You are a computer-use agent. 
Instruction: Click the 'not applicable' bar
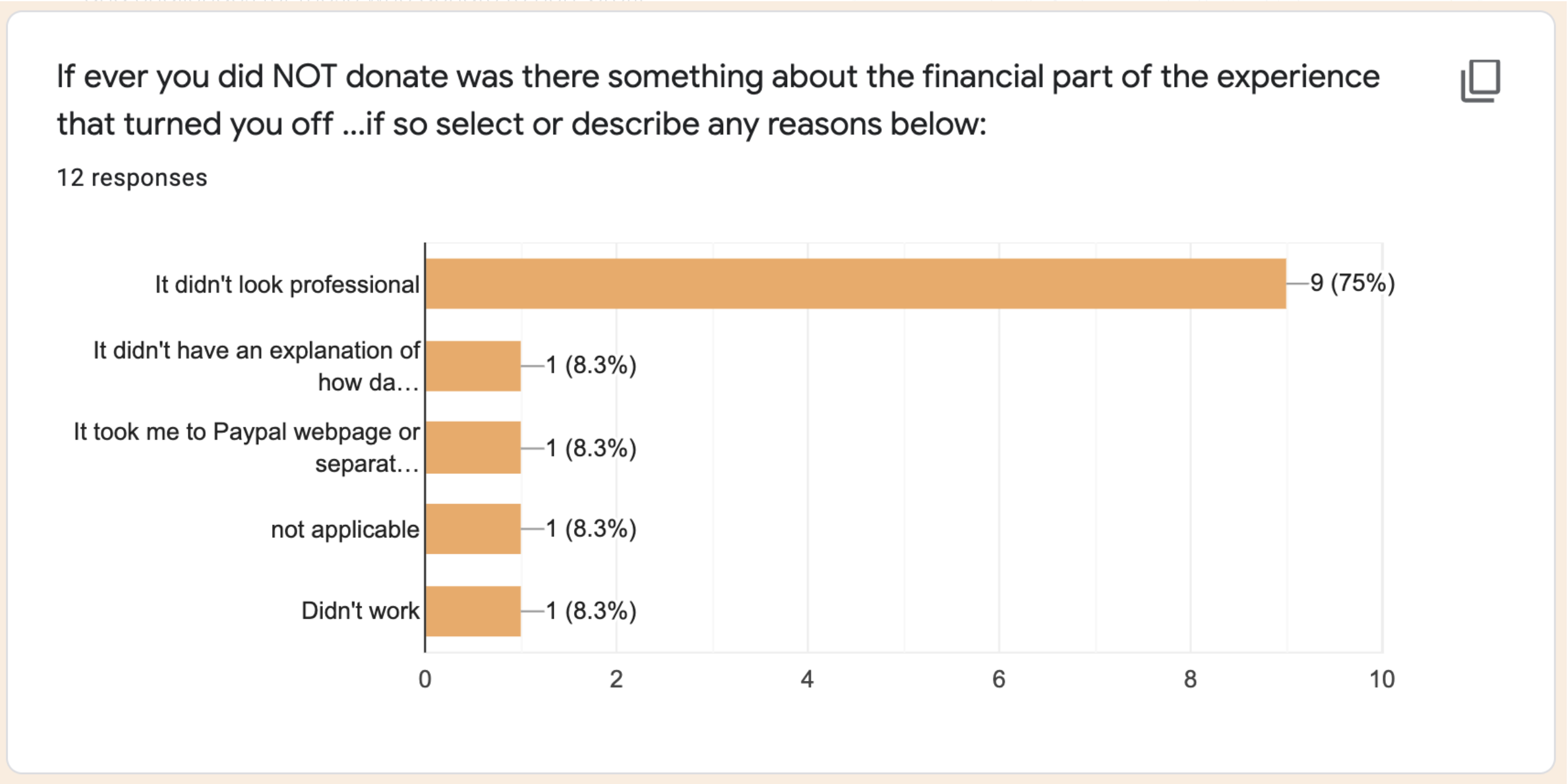pyautogui.click(x=473, y=529)
